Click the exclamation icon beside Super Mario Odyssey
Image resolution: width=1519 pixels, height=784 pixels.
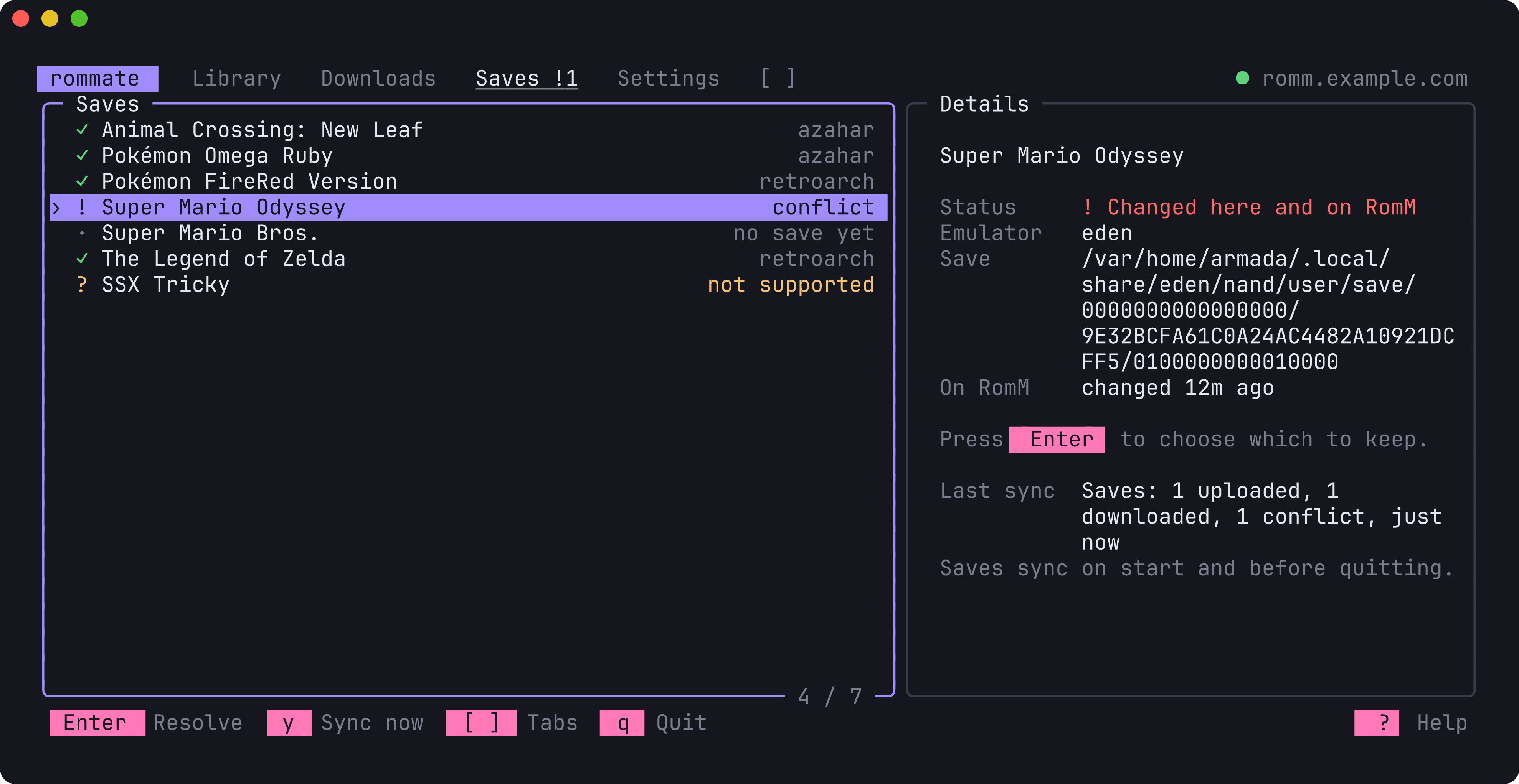coord(82,208)
